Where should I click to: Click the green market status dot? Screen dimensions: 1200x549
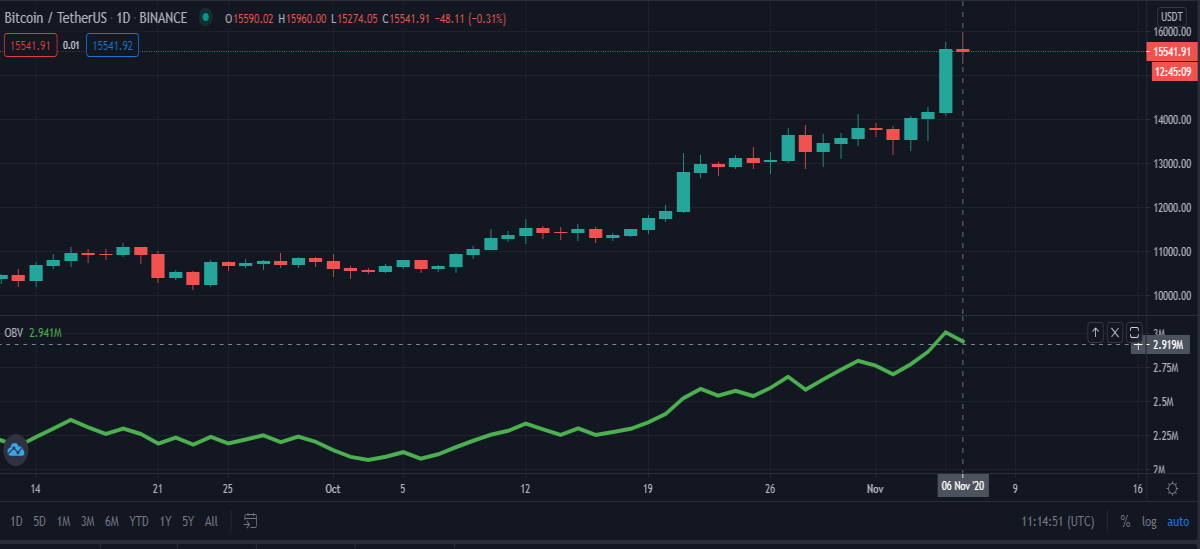click(205, 18)
